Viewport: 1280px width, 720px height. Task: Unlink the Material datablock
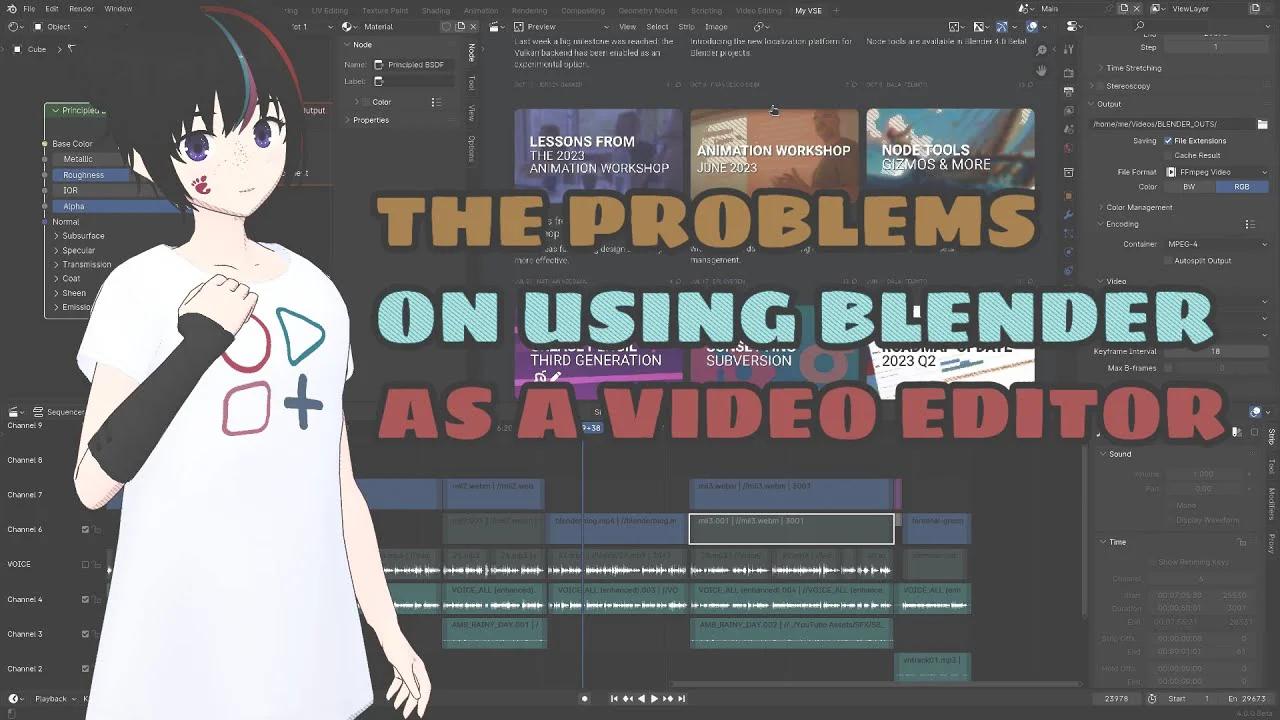pyautogui.click(x=475, y=27)
